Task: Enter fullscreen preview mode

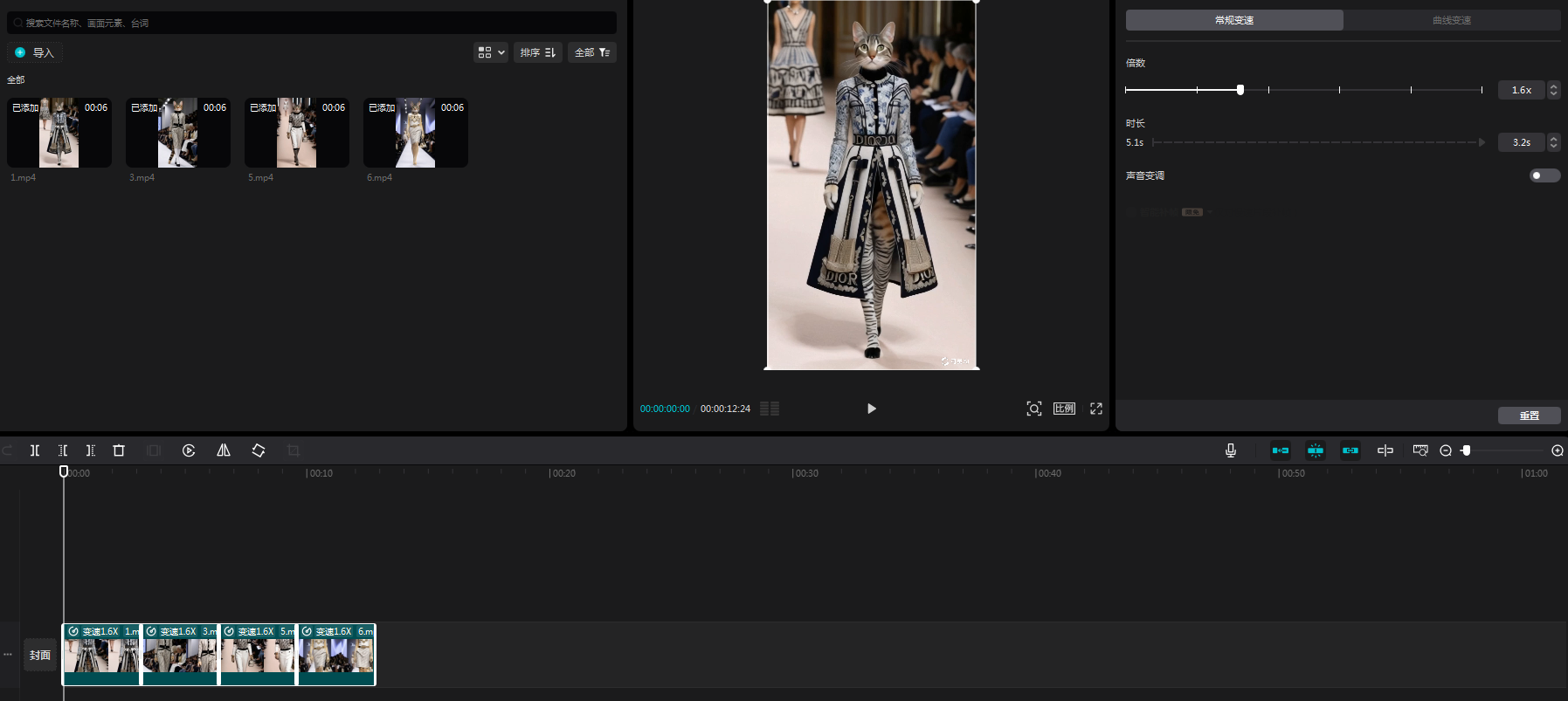Action: pos(1096,409)
